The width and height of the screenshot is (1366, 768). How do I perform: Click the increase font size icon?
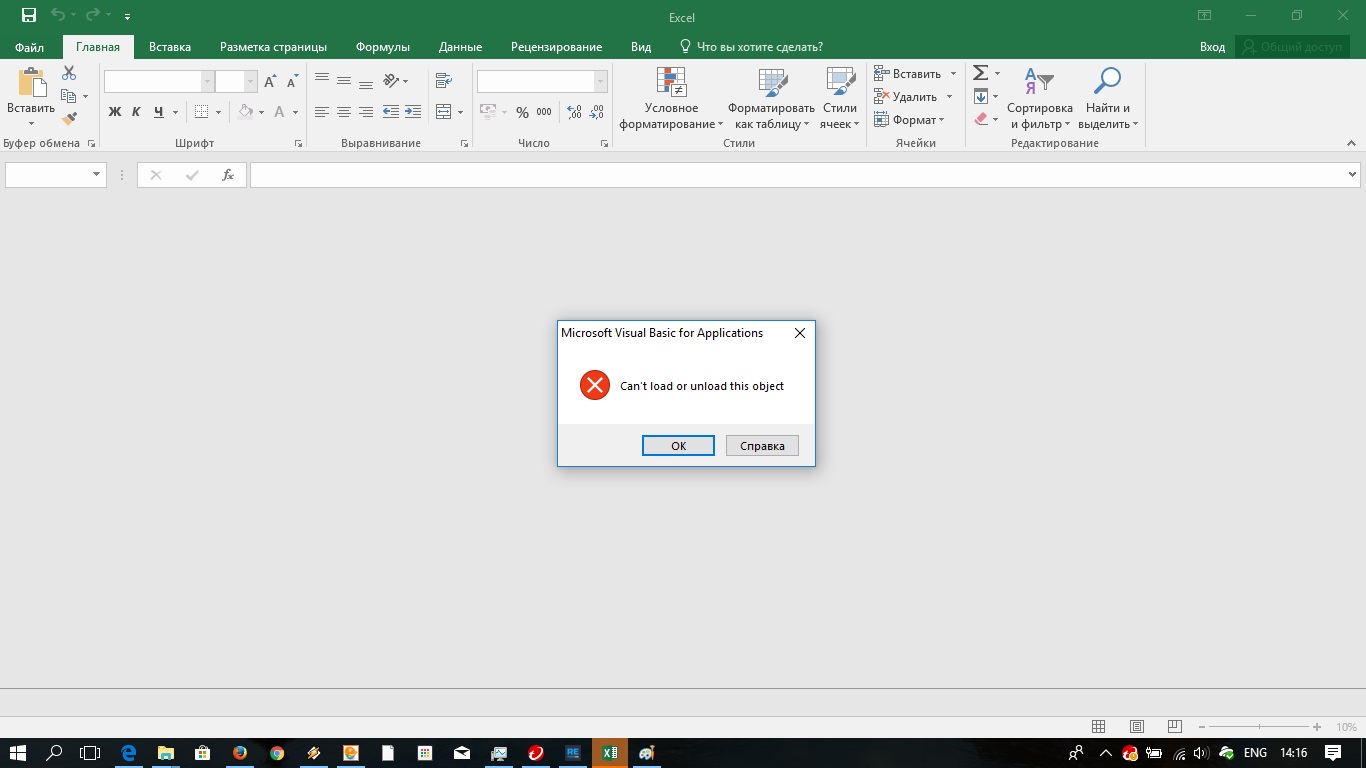[x=270, y=82]
